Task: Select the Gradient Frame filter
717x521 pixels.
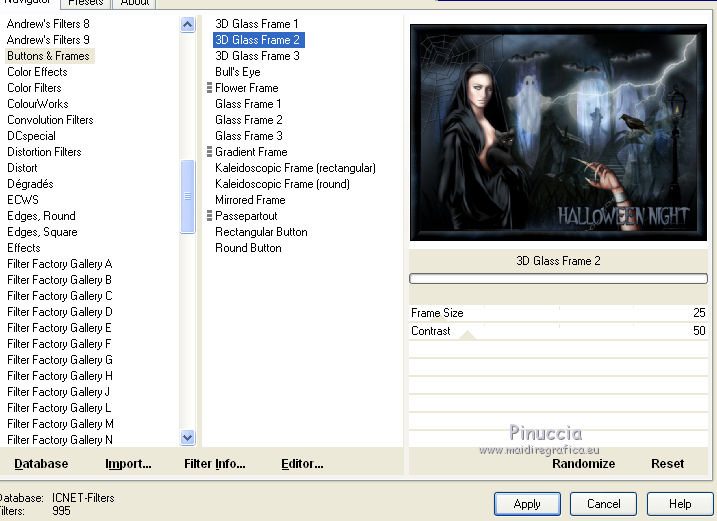Action: [x=251, y=152]
